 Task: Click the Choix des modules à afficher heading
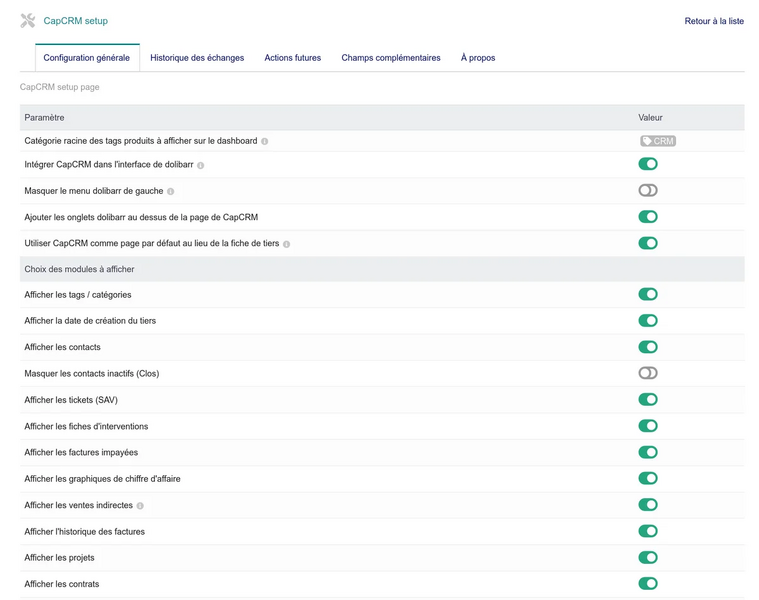tap(79, 269)
